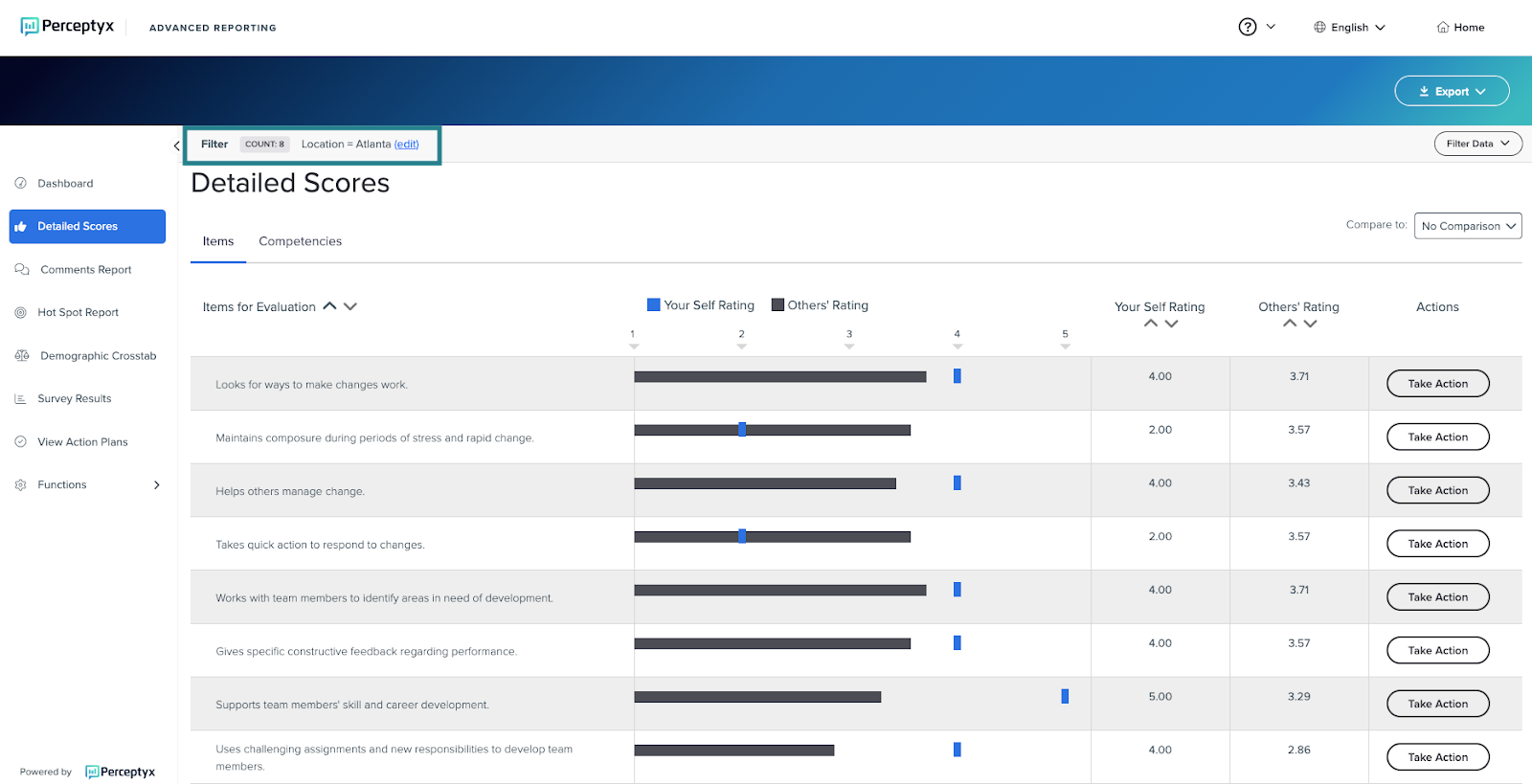Click Others' Rating value 3.29
The width and height of the screenshot is (1532, 784).
coord(1299,697)
